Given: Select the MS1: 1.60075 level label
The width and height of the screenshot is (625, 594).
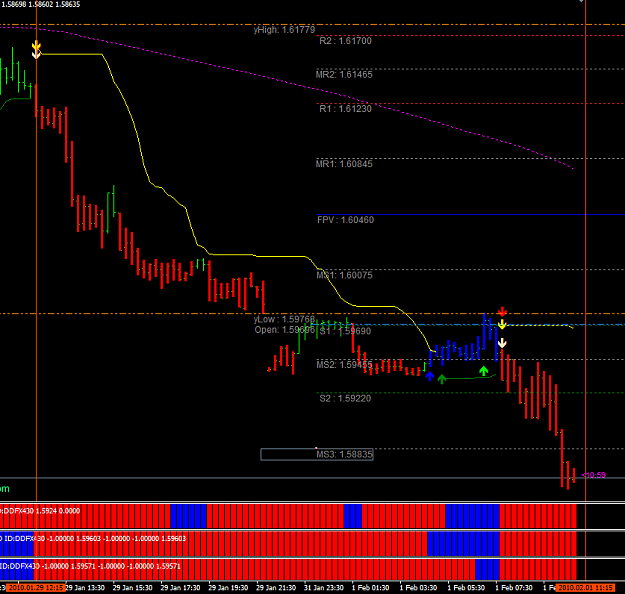Looking at the screenshot, I should point(344,275).
